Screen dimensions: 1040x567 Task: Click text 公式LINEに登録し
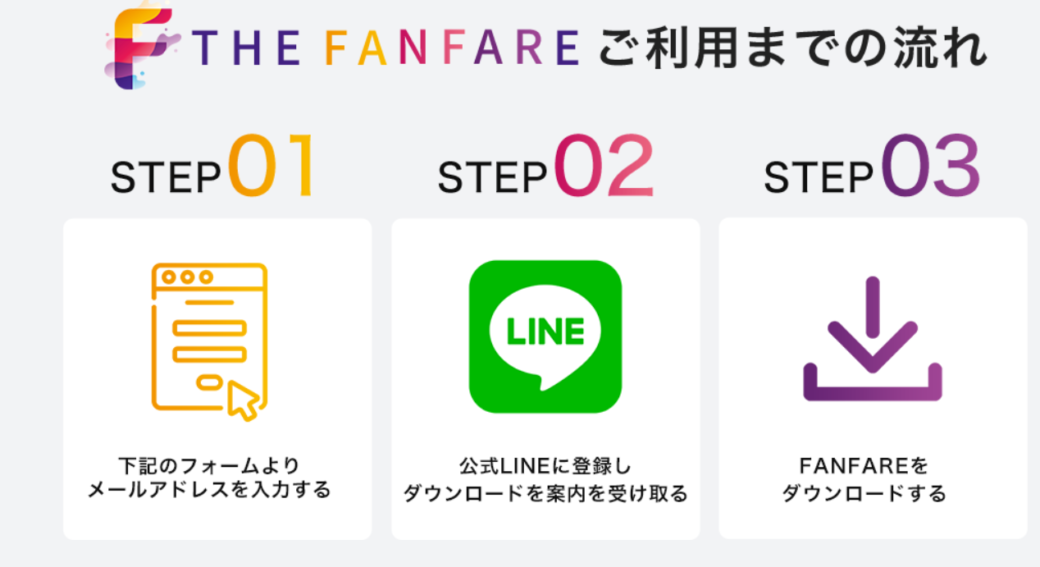[545, 466]
